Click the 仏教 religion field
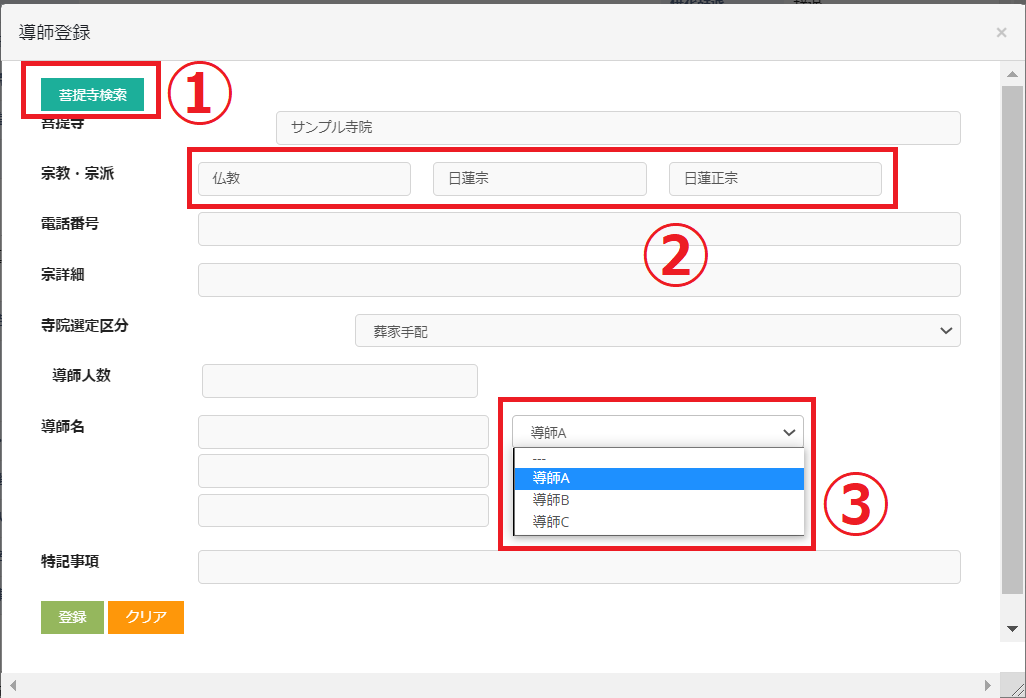 click(x=304, y=179)
